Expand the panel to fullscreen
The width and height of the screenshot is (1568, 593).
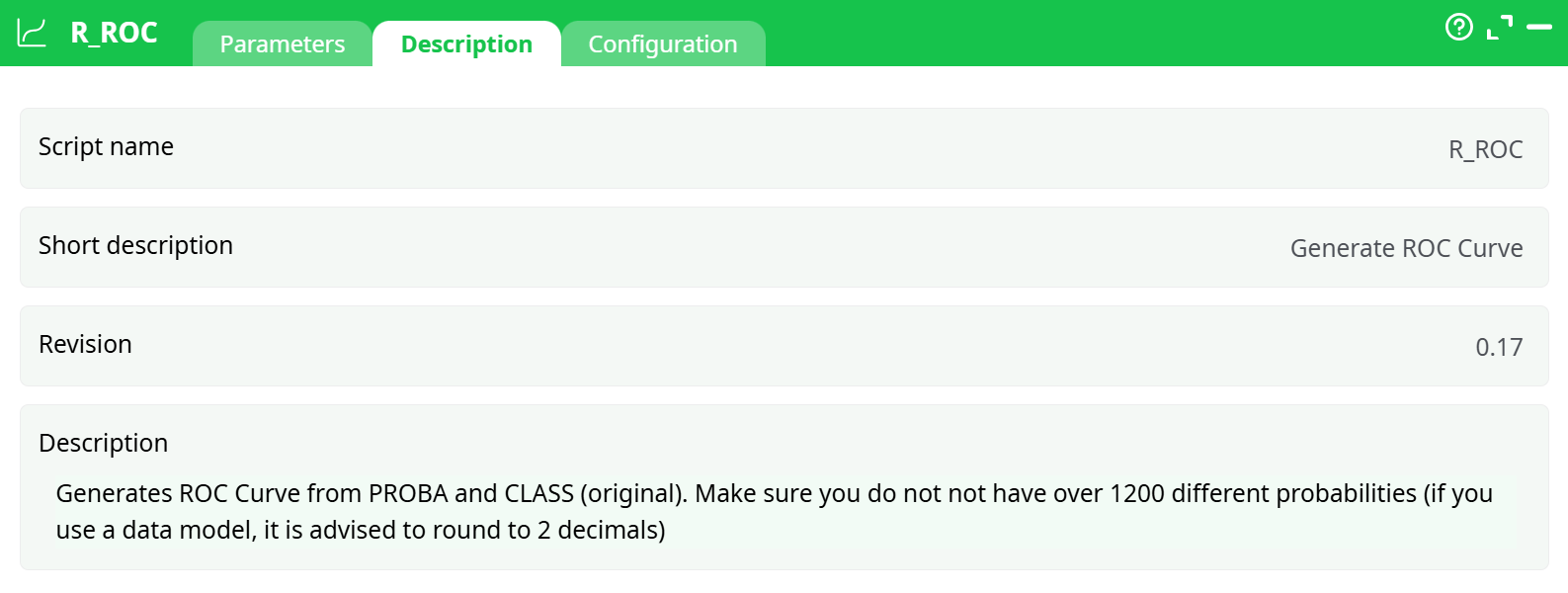1500,27
